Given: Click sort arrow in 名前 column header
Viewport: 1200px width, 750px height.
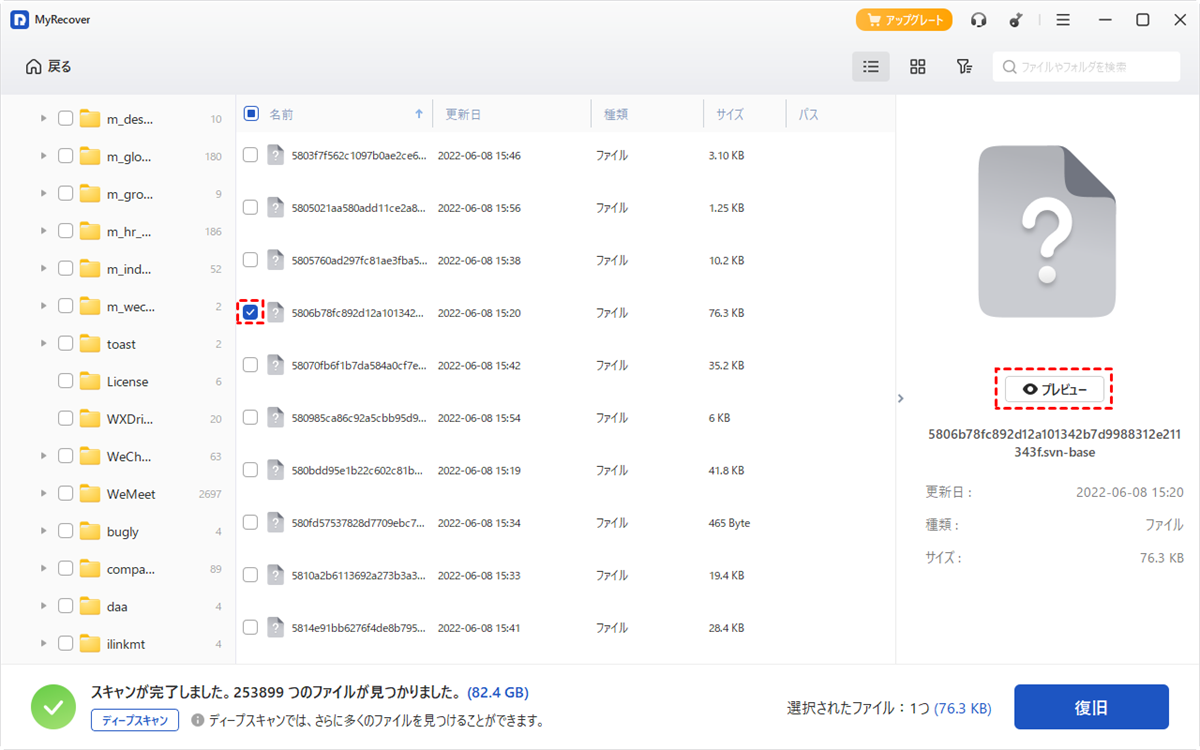Looking at the screenshot, I should pos(419,115).
